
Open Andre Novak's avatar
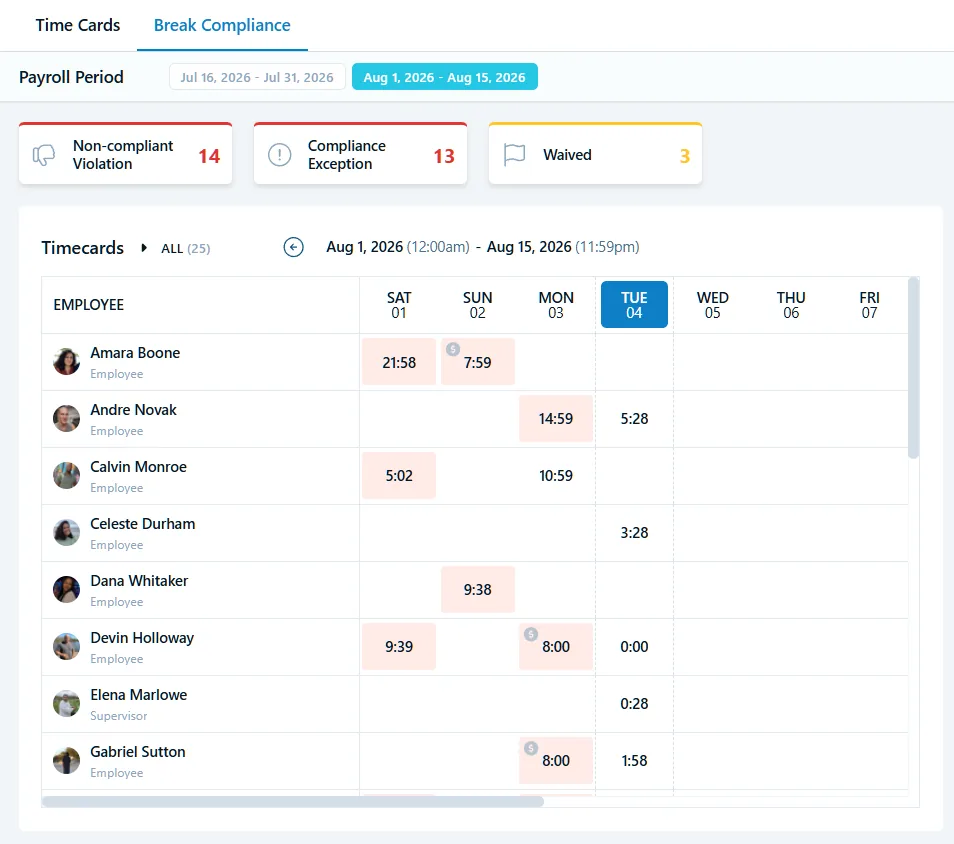click(x=66, y=419)
